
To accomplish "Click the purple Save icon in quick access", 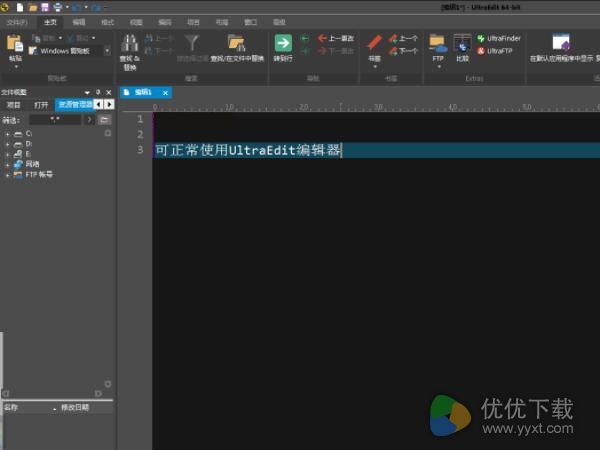I will (45, 7).
